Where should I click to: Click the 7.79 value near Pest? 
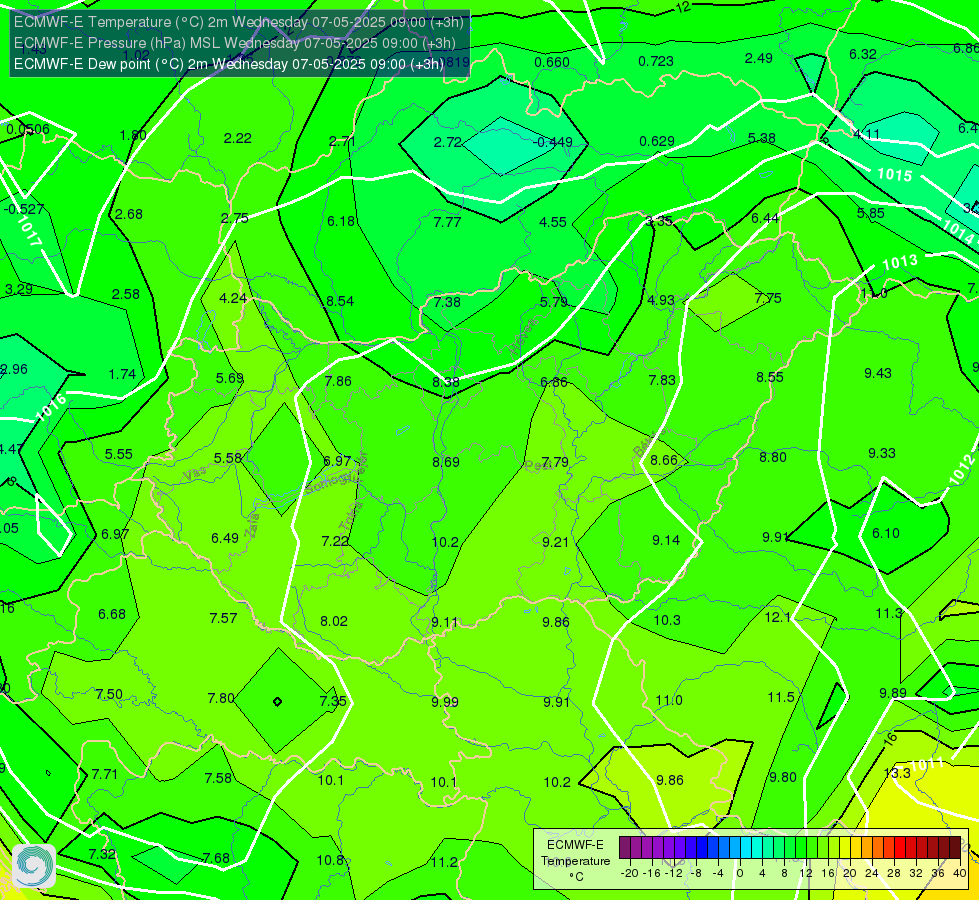click(555, 462)
